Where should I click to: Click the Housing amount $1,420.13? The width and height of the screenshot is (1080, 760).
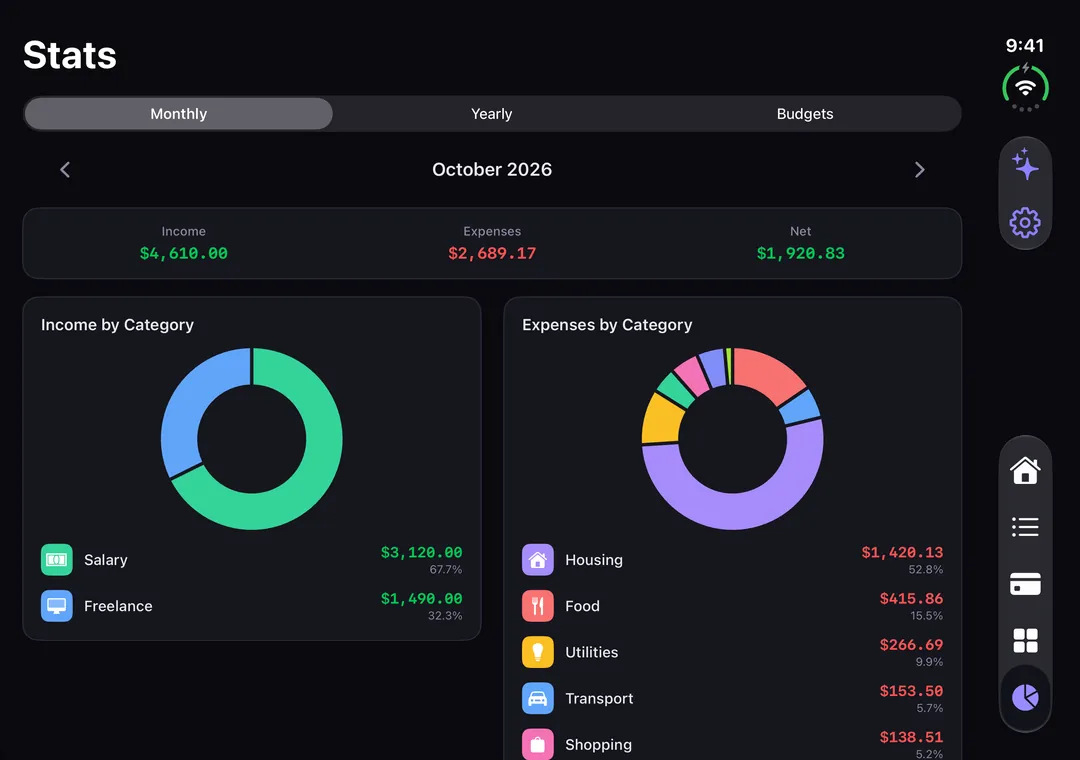pyautogui.click(x=902, y=553)
